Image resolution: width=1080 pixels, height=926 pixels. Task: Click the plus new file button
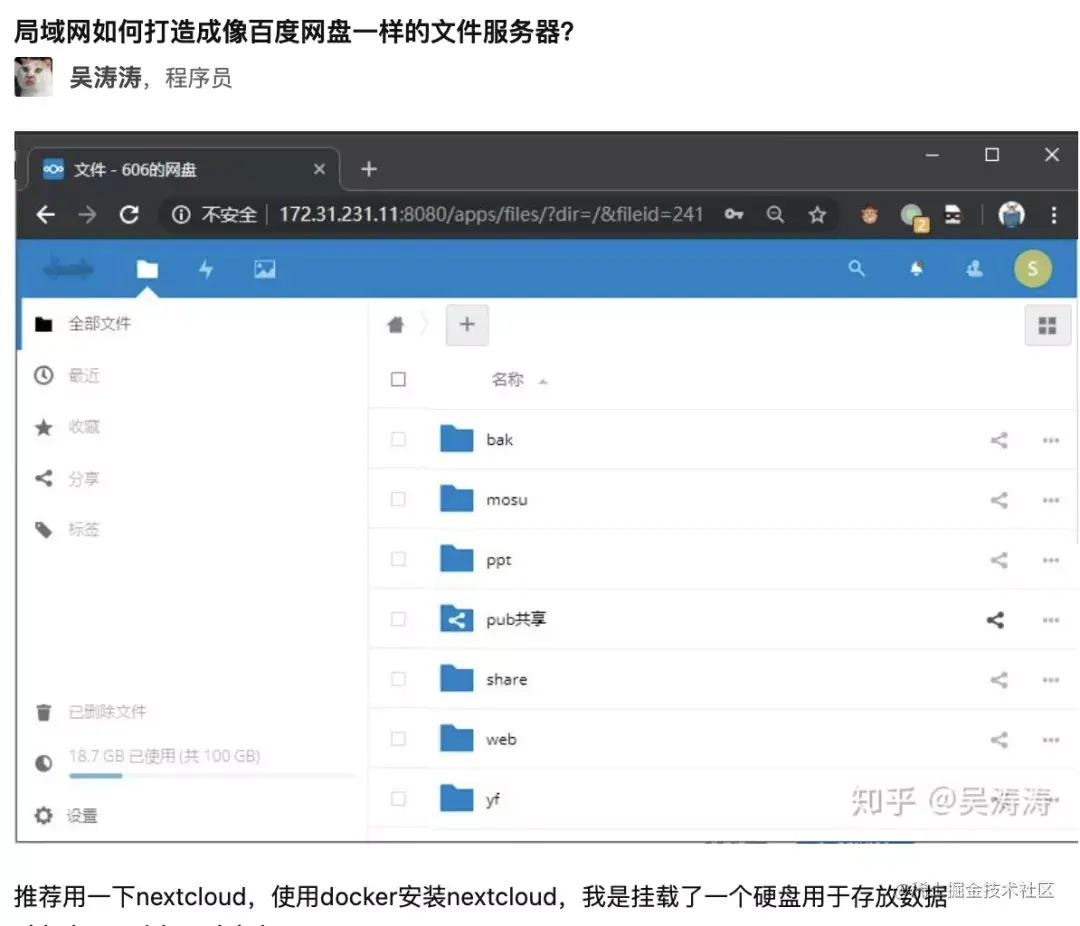467,325
